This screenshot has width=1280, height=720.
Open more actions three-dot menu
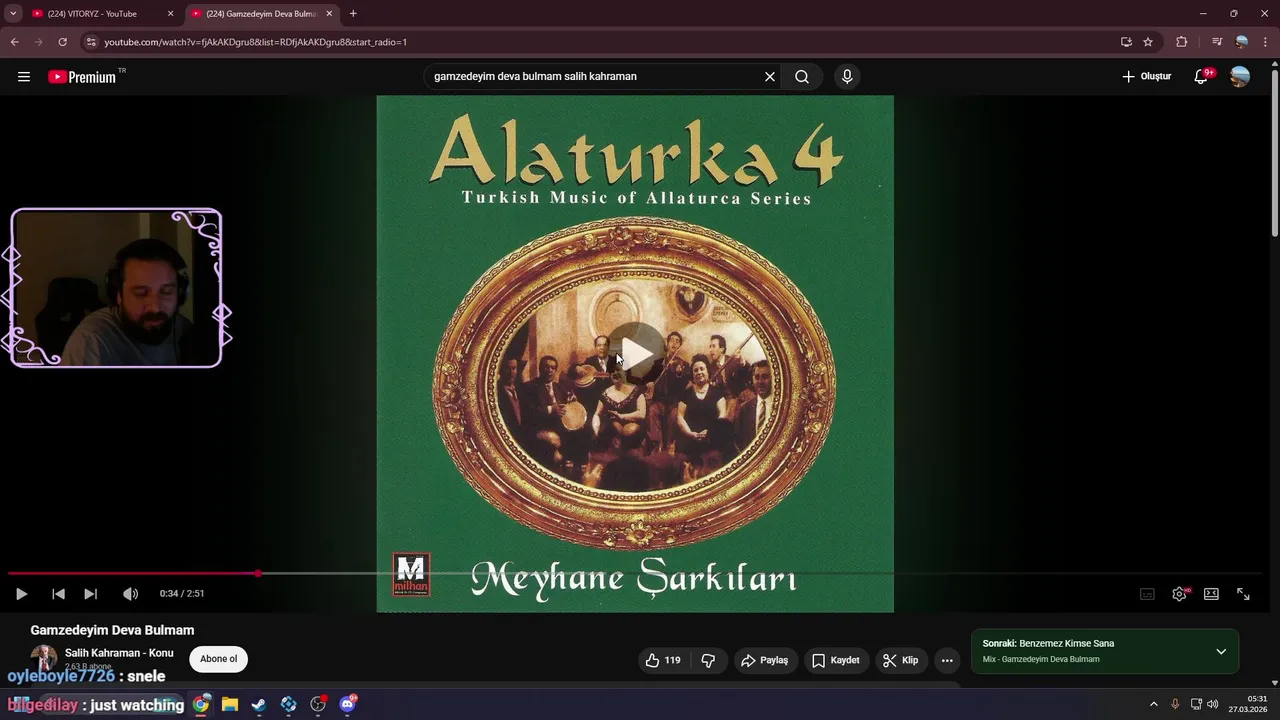[947, 660]
